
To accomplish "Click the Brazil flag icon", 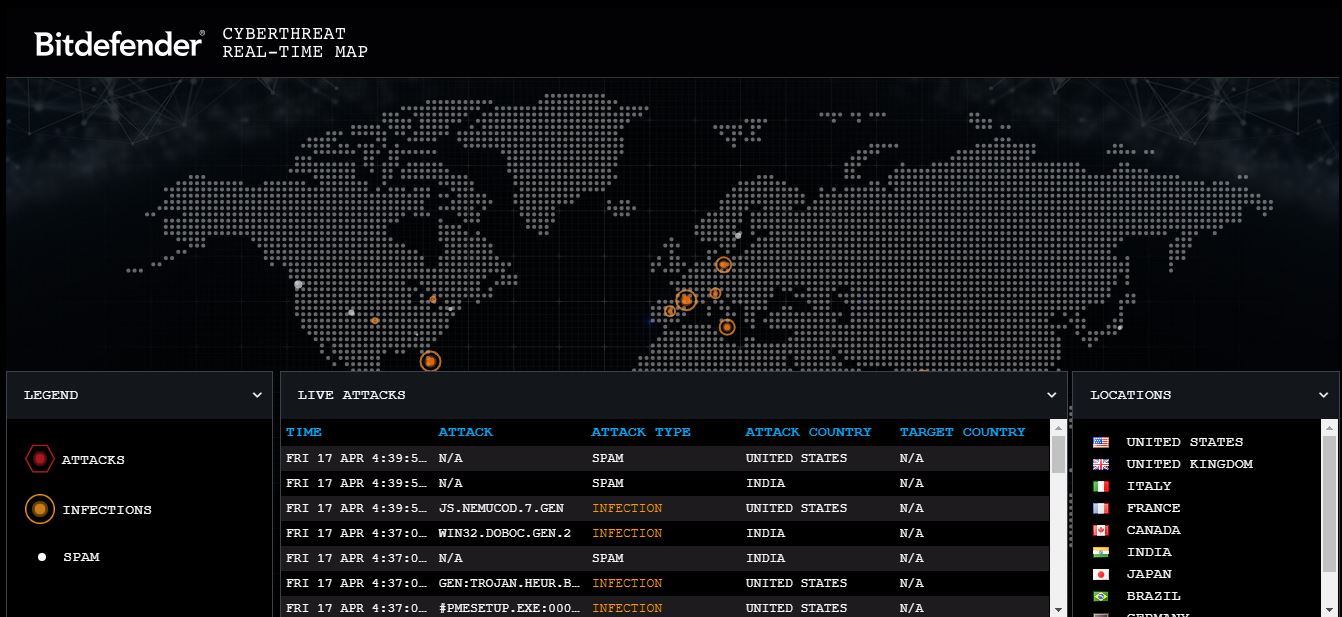I will 1101,596.
